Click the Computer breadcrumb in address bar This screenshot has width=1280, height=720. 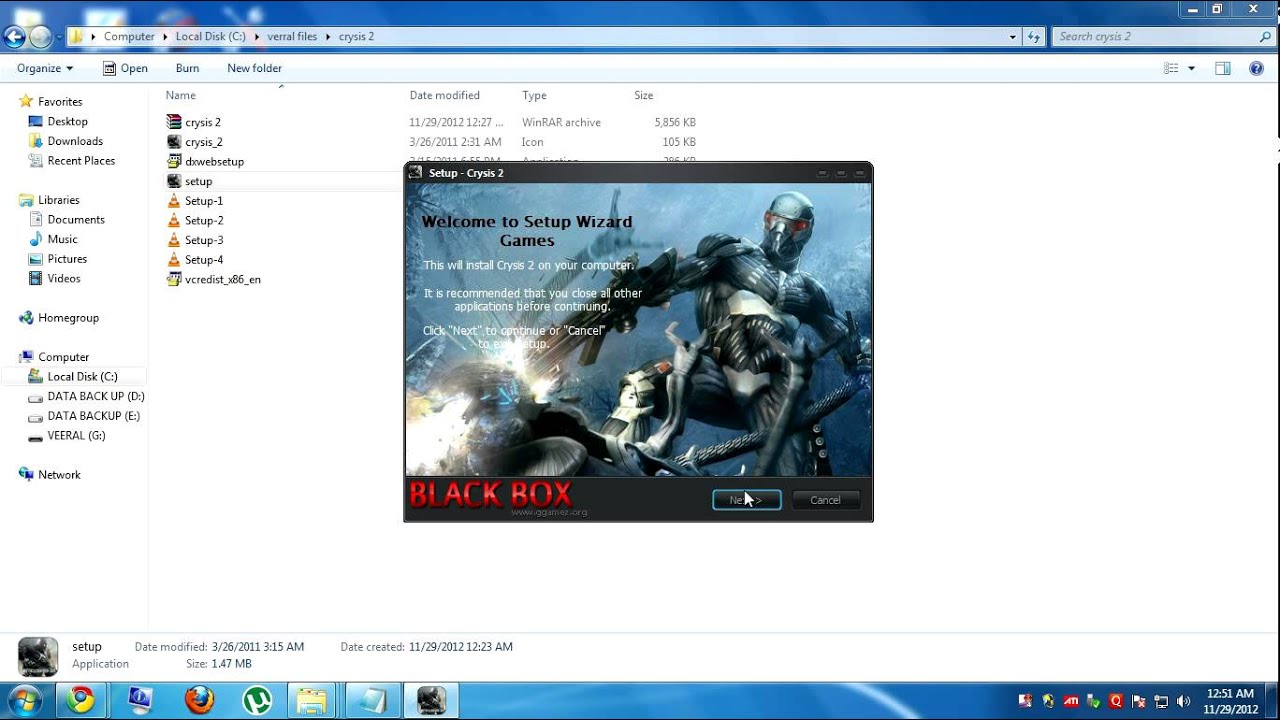129,36
